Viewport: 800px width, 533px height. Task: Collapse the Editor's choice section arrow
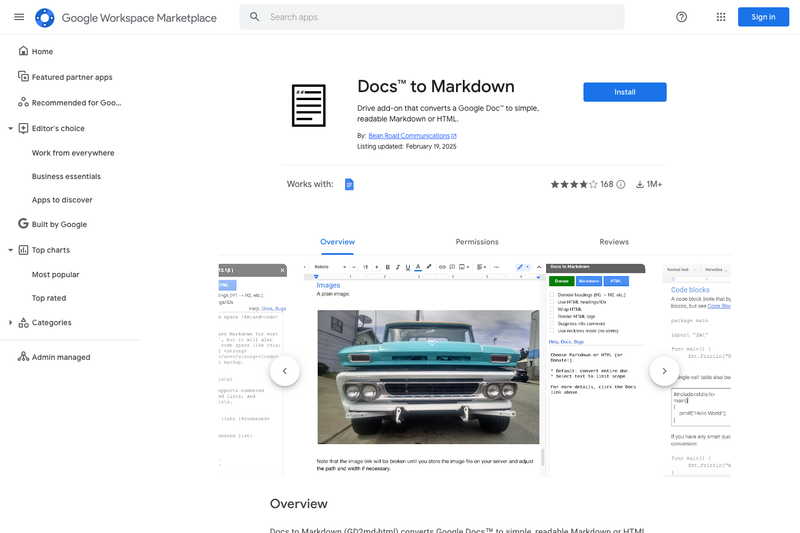click(10, 128)
